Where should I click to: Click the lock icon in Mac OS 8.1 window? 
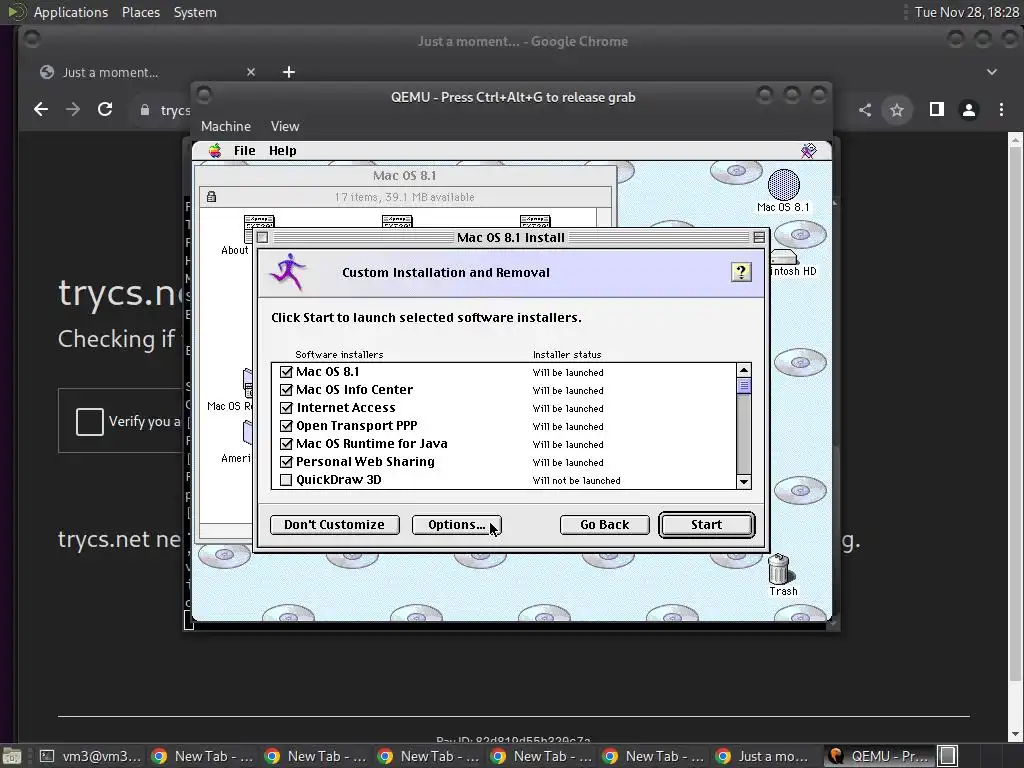[x=211, y=197]
